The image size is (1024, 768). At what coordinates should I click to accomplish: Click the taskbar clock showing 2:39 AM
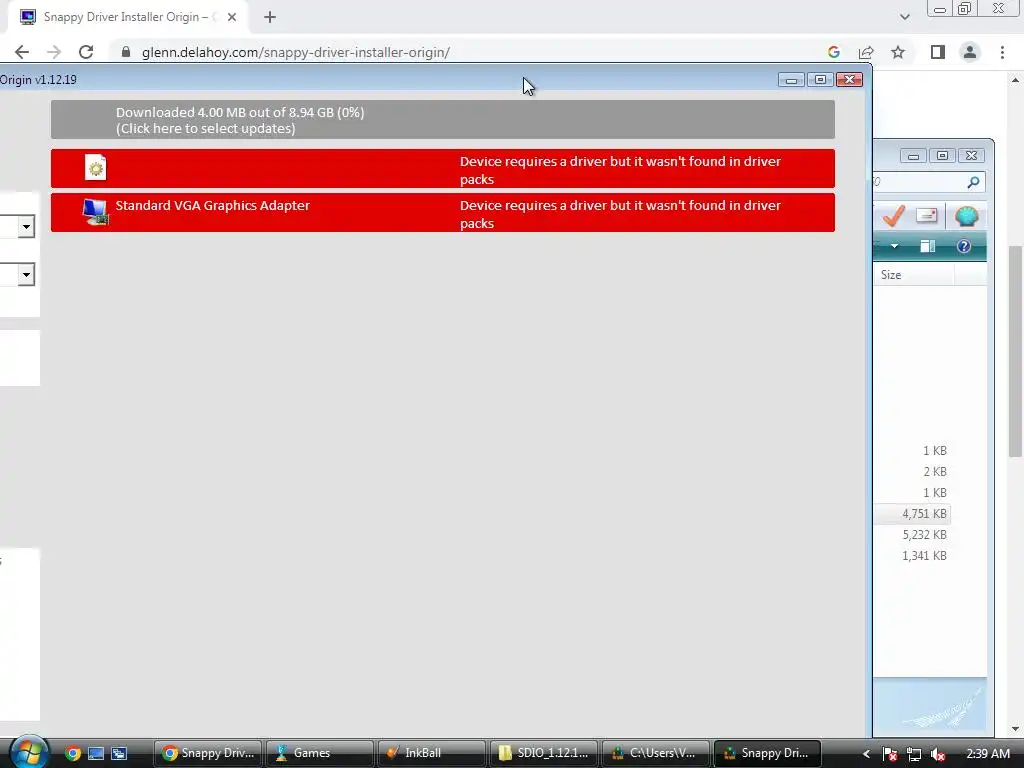tap(988, 754)
